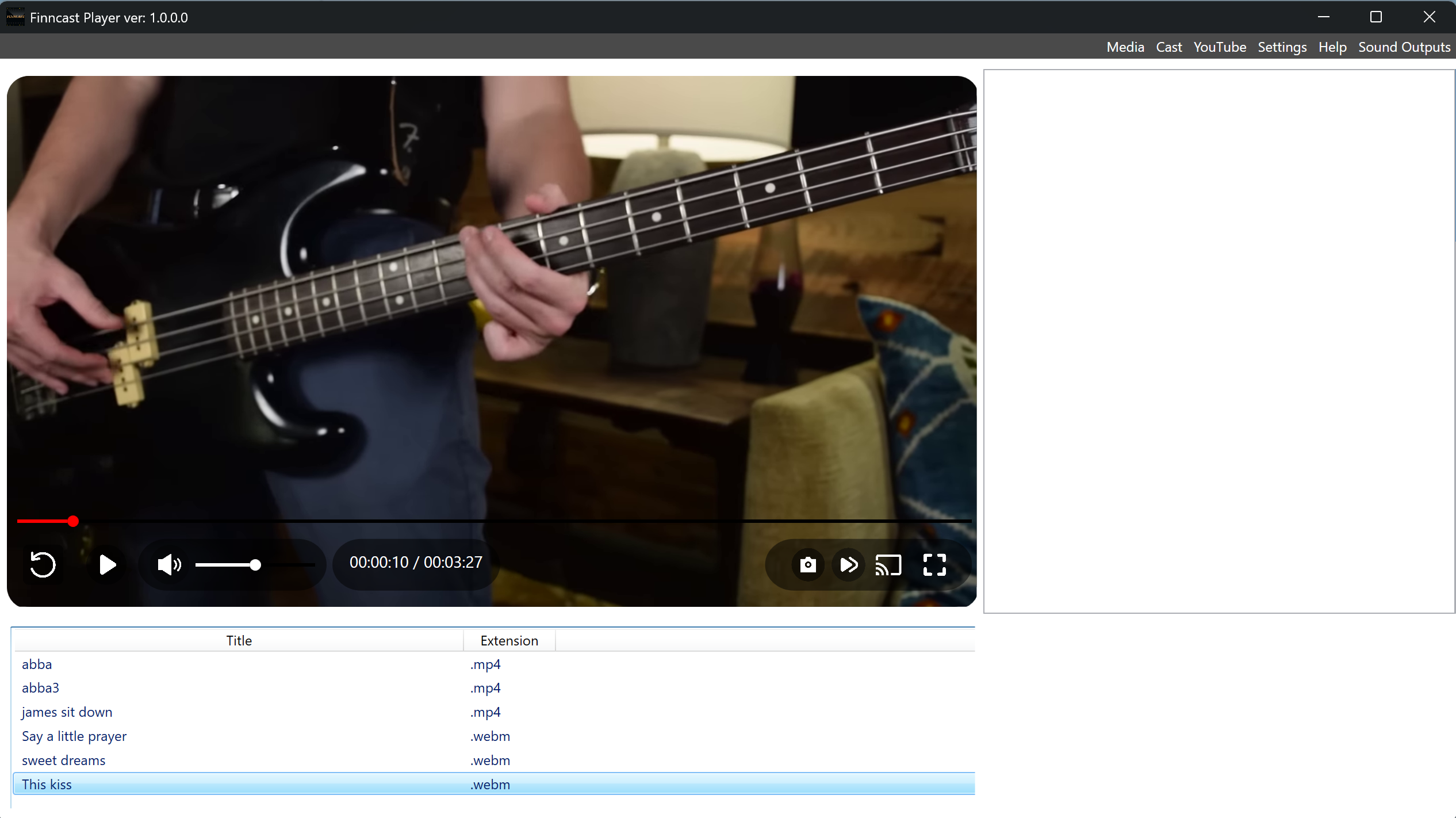Open the Cast menu
The image size is (1456, 818).
pos(1168,47)
